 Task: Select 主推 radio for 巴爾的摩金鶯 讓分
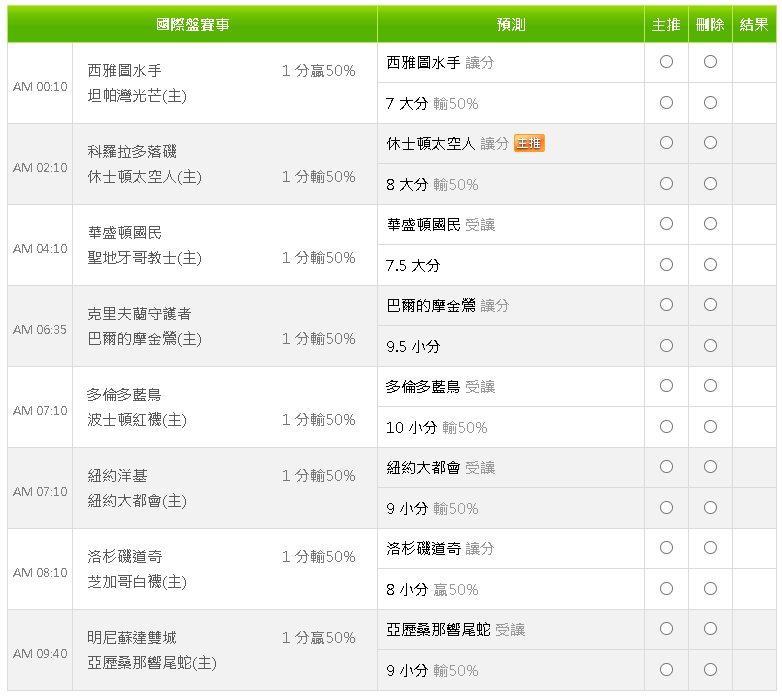[x=666, y=305]
